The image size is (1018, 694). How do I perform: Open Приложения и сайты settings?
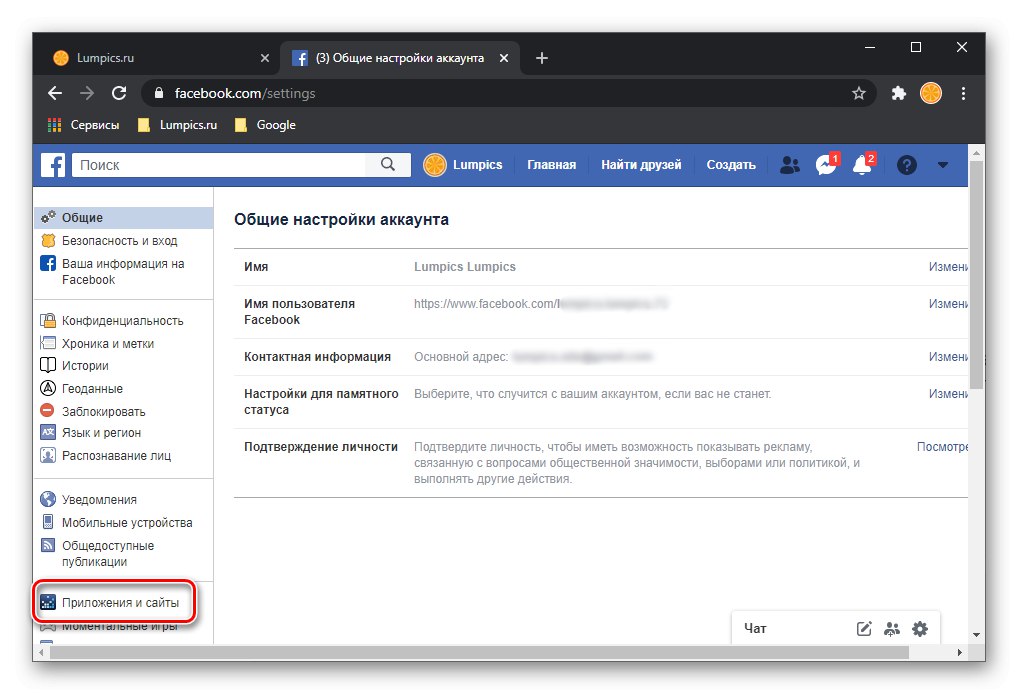point(123,602)
